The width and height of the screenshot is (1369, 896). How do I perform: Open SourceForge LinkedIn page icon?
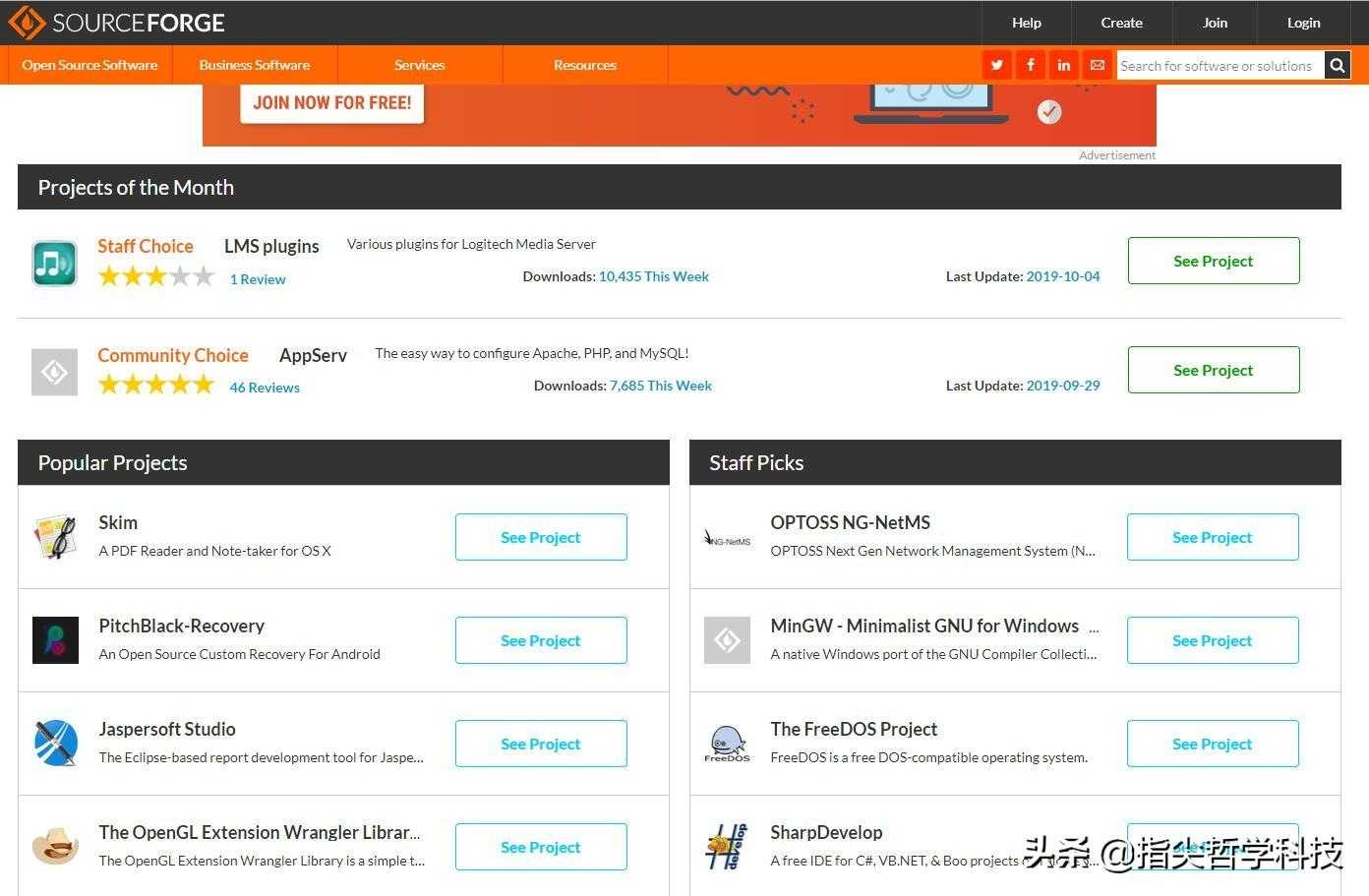[x=1064, y=65]
